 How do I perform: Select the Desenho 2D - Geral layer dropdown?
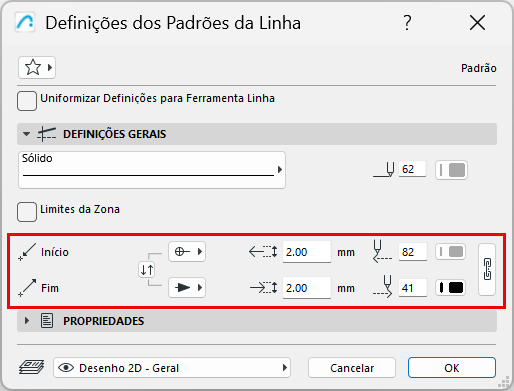(172, 368)
